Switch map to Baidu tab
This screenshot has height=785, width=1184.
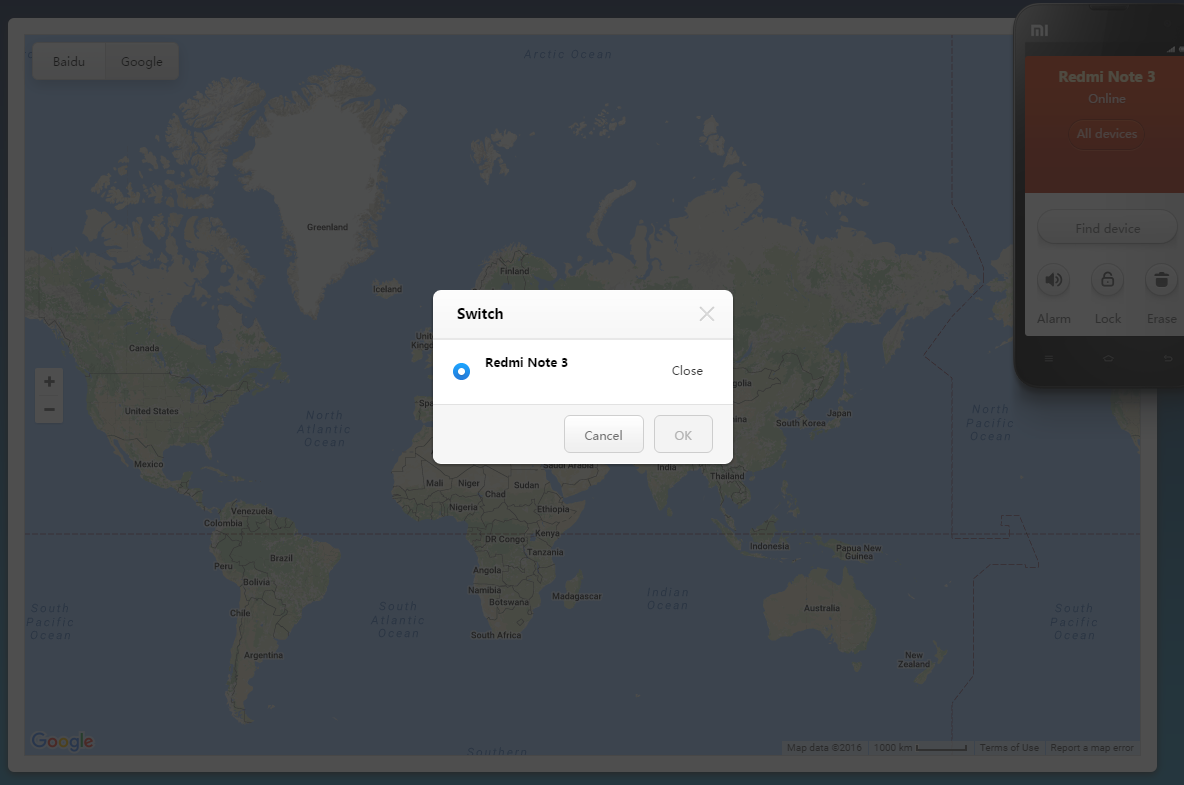[x=69, y=62]
